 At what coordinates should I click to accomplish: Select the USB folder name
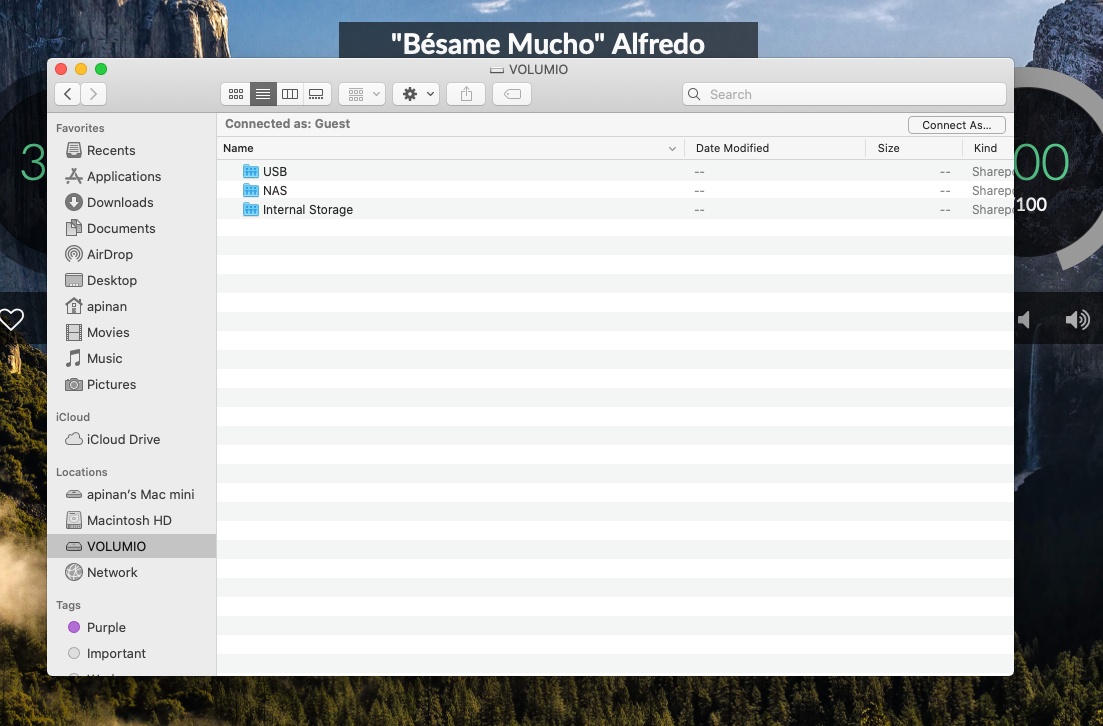275,172
